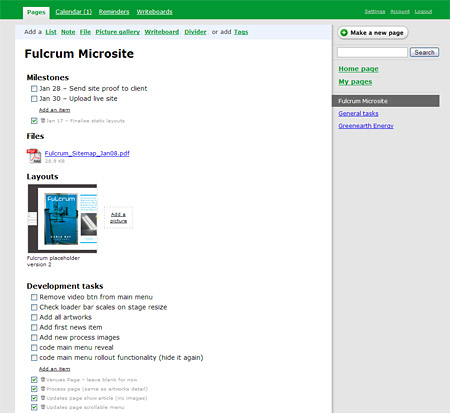This screenshot has height=413, width=450.
Task: Uncheck the Jan 17 Finalise static layouts item
Action: [x=34, y=121]
